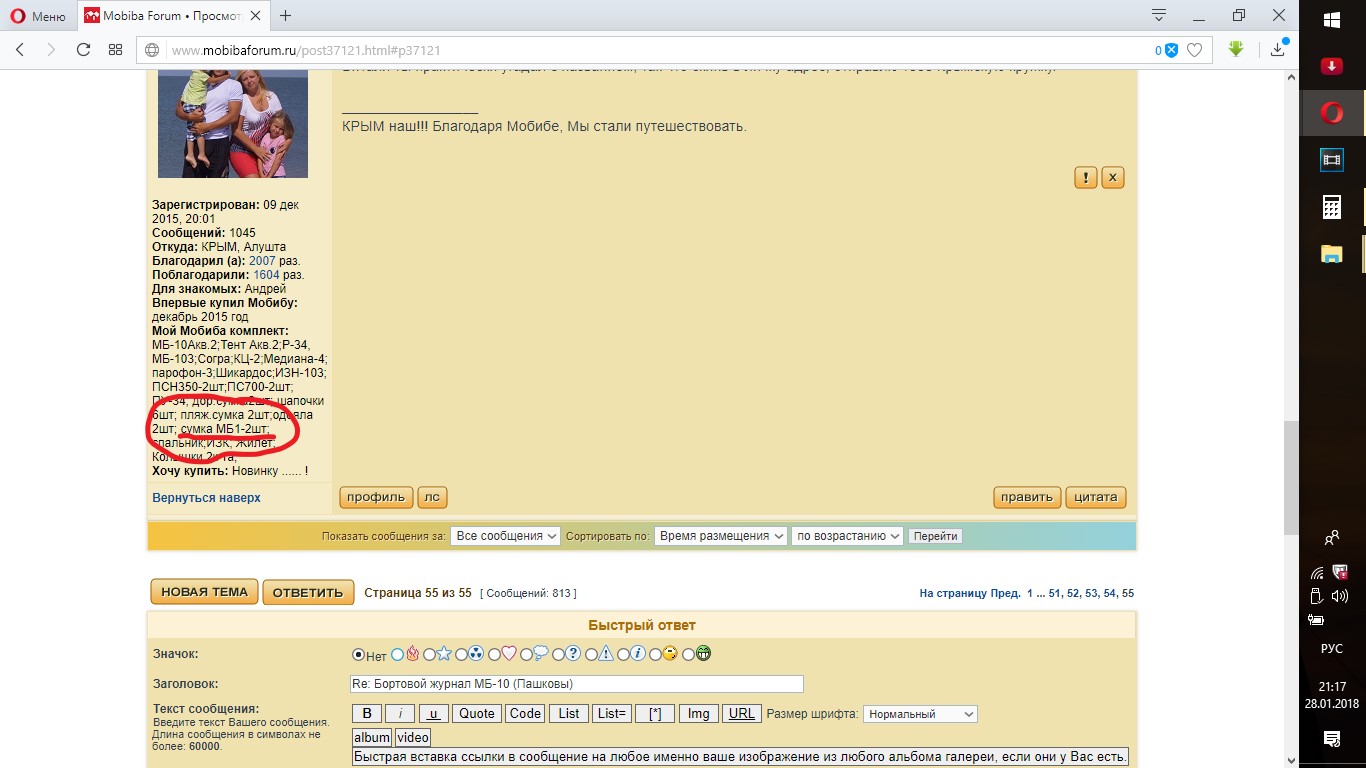Click the B bold BBCode button

pos(367,713)
